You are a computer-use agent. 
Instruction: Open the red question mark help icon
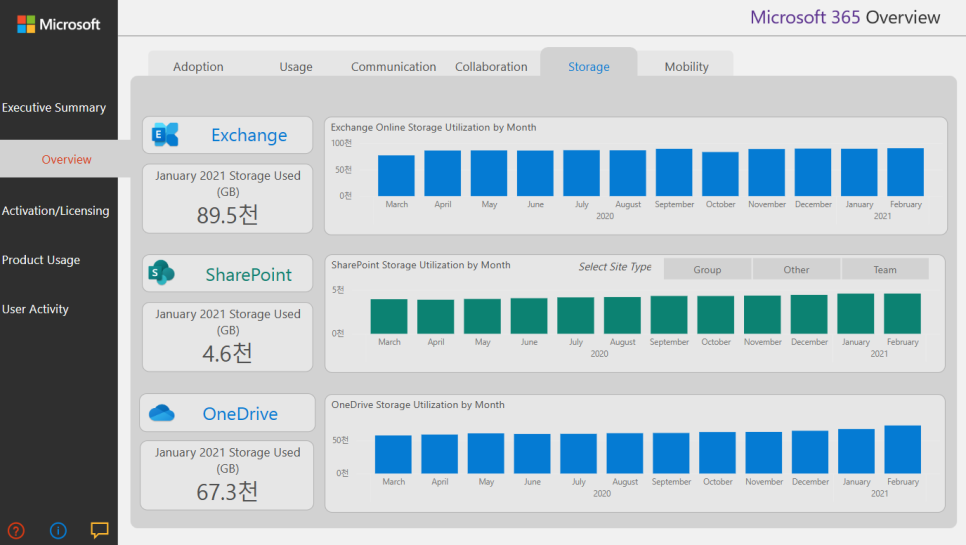click(16, 530)
